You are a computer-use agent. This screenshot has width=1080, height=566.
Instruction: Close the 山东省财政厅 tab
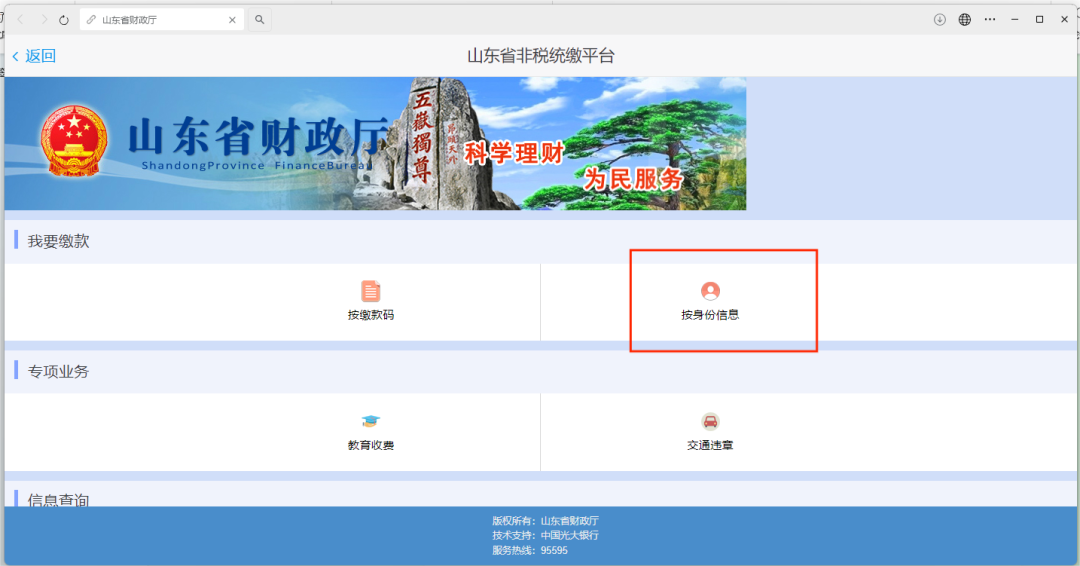[233, 20]
